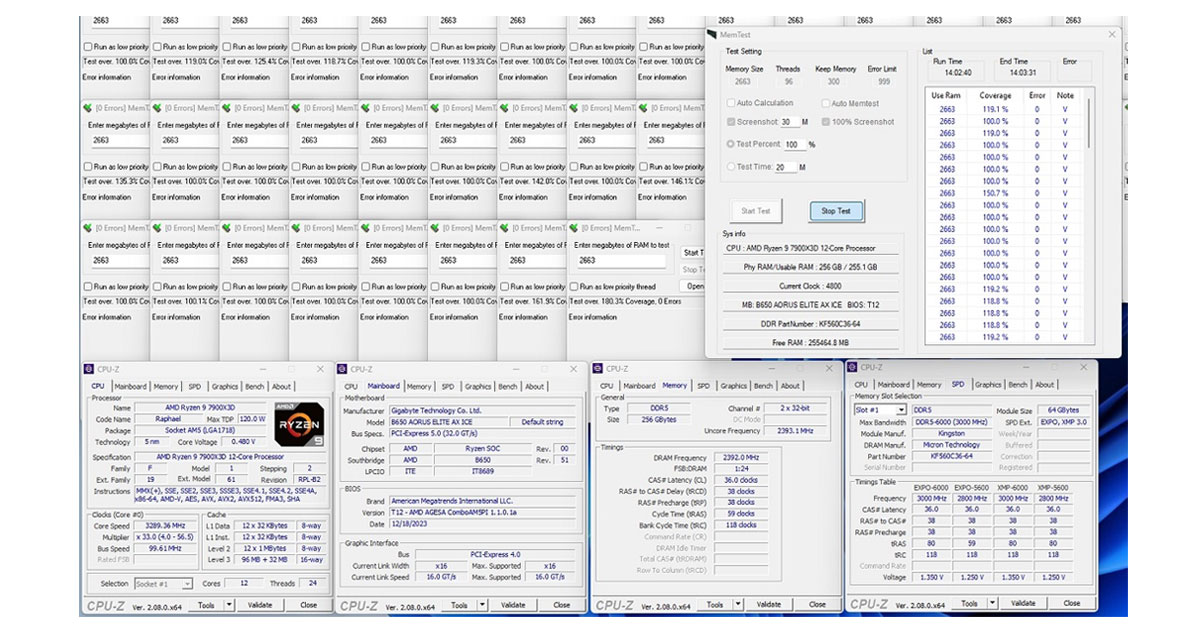Viewport: 1200px width, 630px height.
Task: Toggle the Screenshot checkbox in Test Setting
Action: tap(731, 122)
